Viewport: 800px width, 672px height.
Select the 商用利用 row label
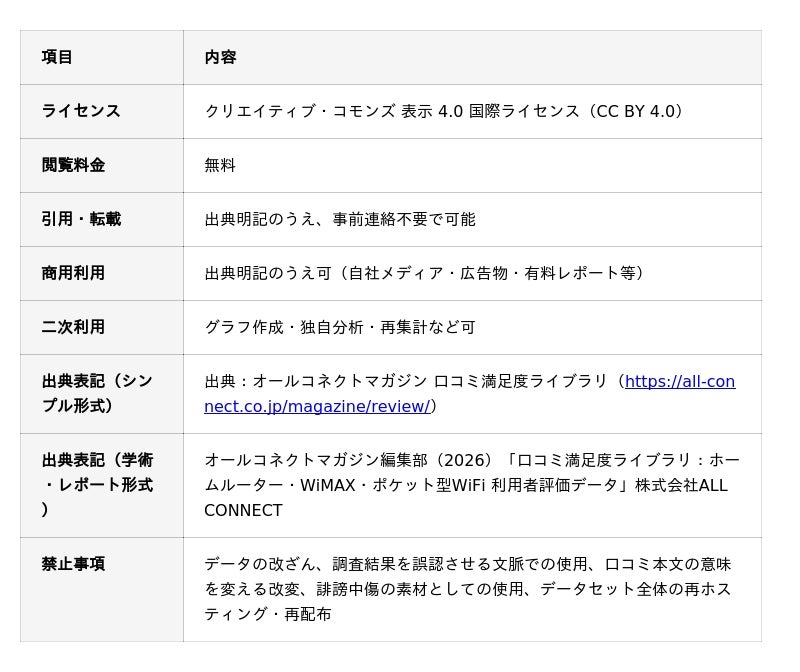click(x=73, y=273)
